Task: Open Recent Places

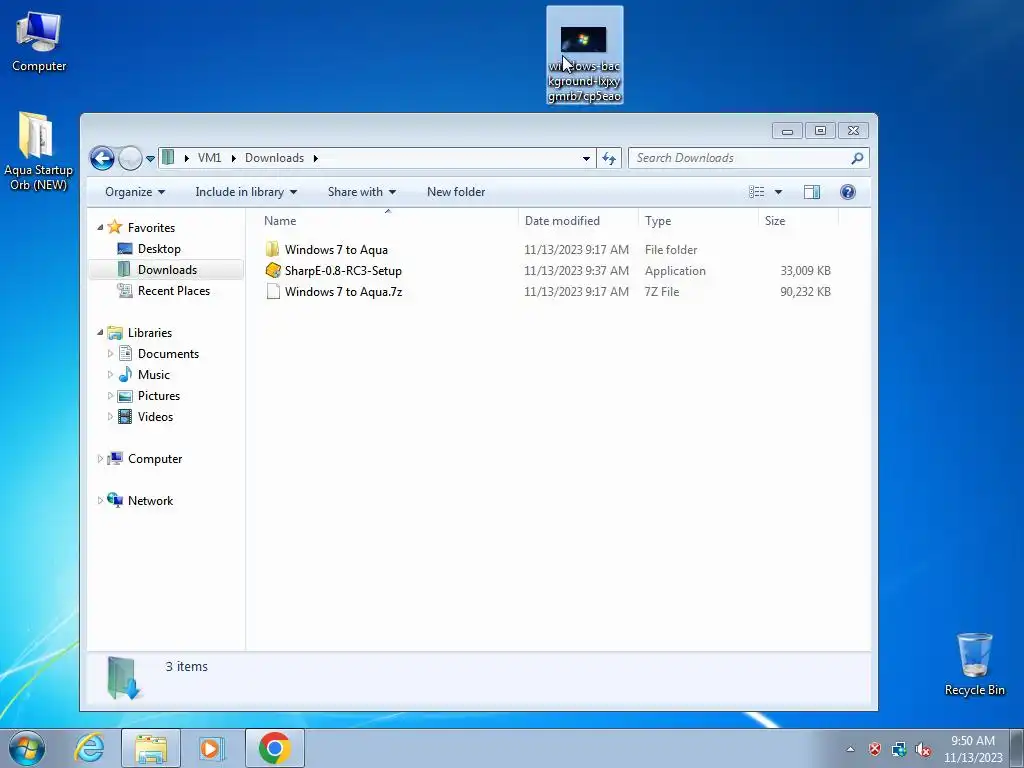Action: (173, 291)
